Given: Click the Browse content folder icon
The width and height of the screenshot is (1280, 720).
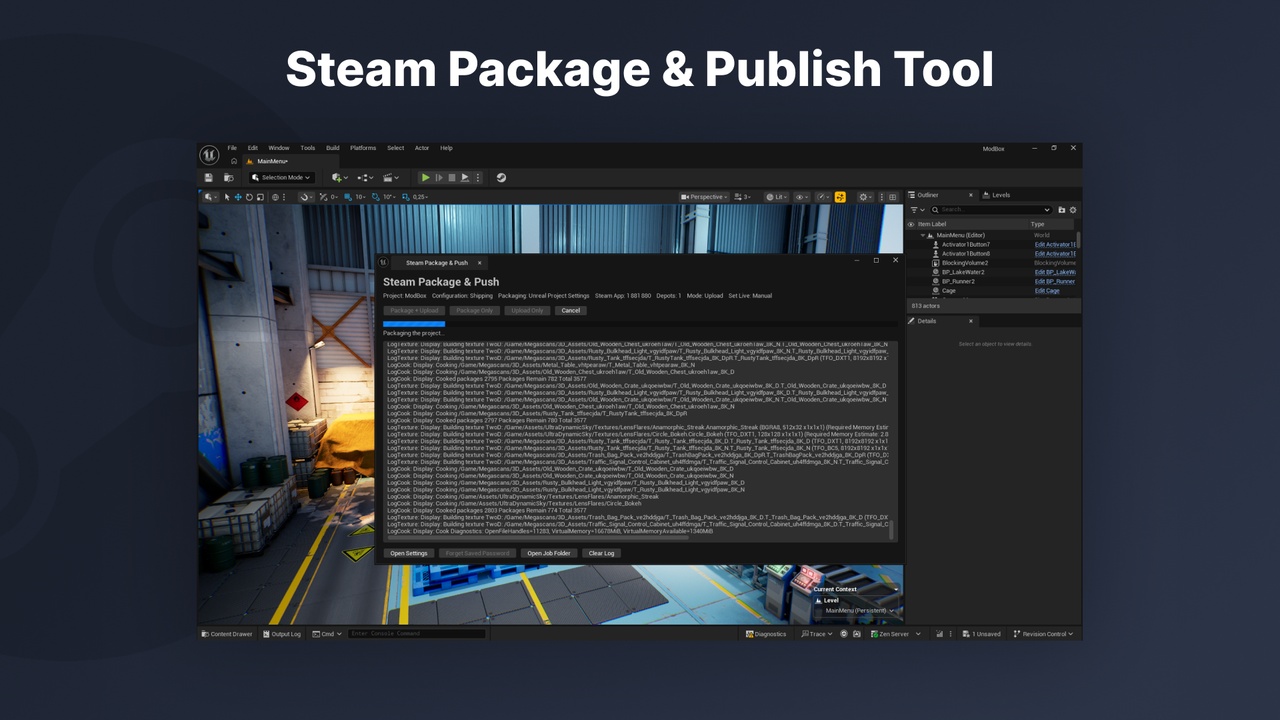Looking at the screenshot, I should [229, 178].
